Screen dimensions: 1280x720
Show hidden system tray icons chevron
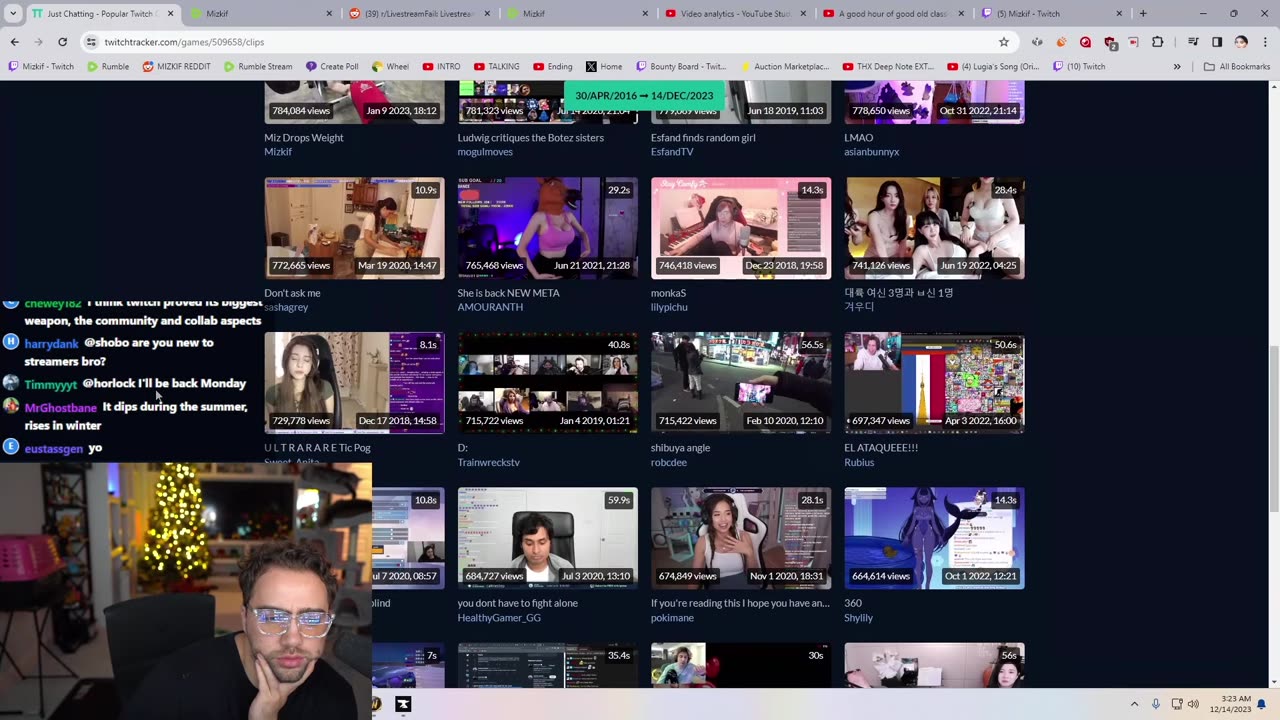[1134, 704]
